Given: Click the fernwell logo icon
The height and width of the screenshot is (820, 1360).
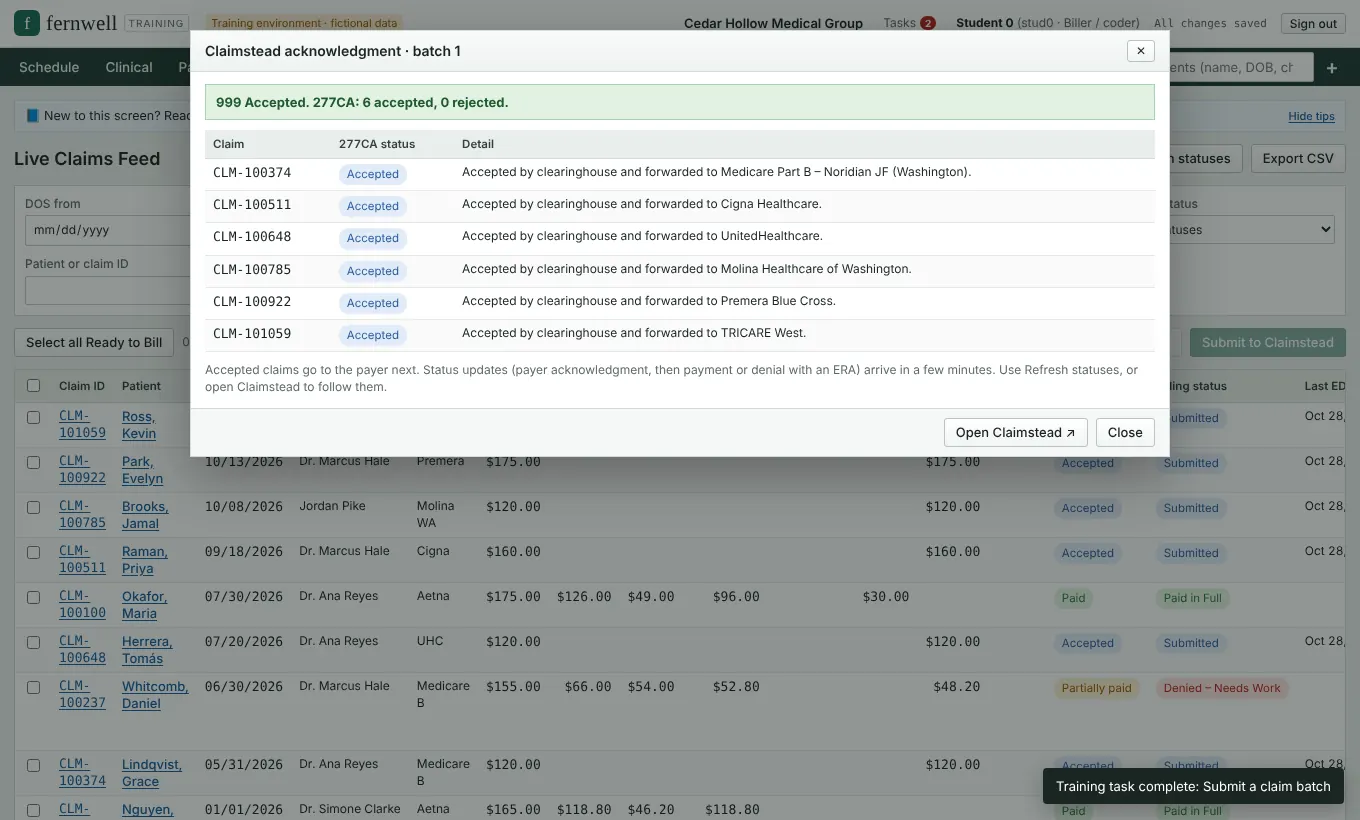Looking at the screenshot, I should click(x=27, y=23).
